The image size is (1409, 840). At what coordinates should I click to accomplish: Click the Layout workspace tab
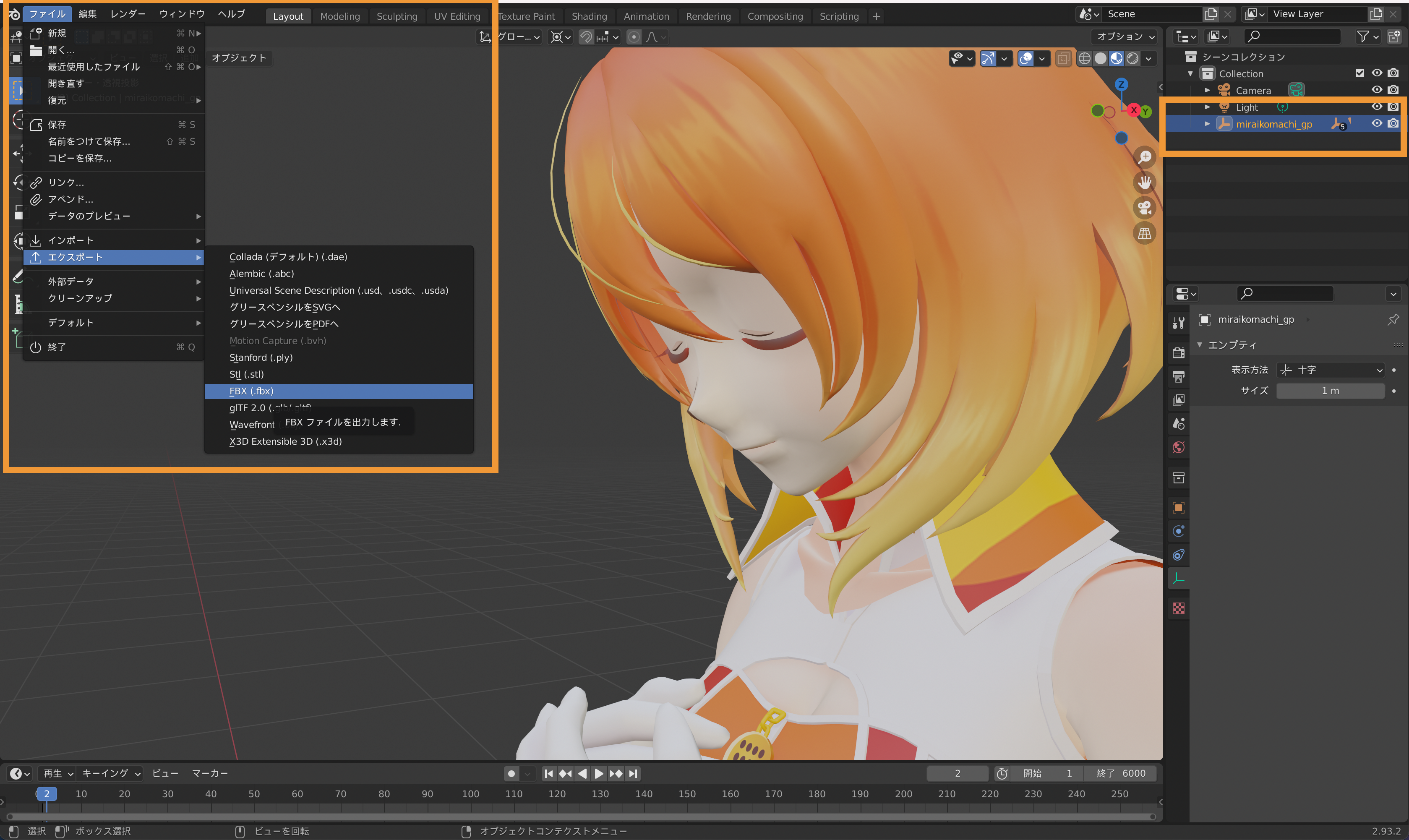(x=287, y=16)
